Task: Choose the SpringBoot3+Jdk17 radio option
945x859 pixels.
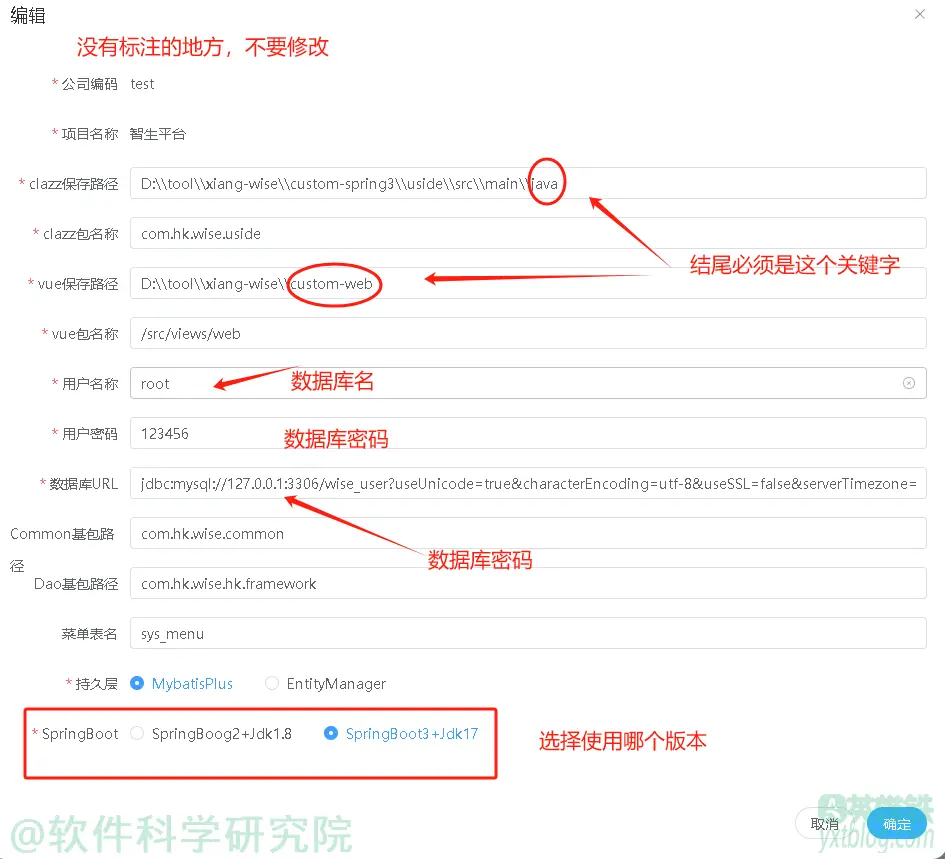Action: click(x=401, y=734)
